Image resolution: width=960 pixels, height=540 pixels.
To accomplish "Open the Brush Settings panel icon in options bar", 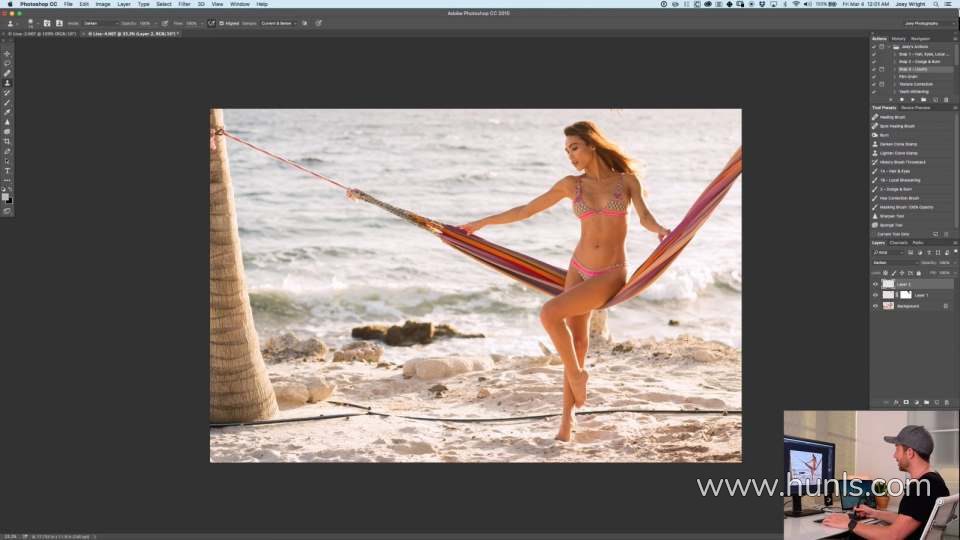I will point(47,23).
